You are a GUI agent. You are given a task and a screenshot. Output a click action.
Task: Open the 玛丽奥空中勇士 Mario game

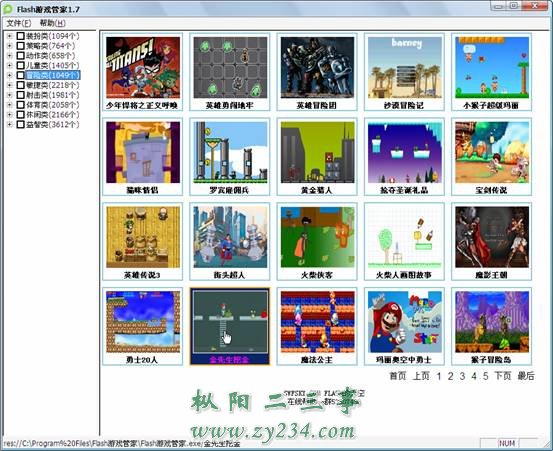[405, 322]
